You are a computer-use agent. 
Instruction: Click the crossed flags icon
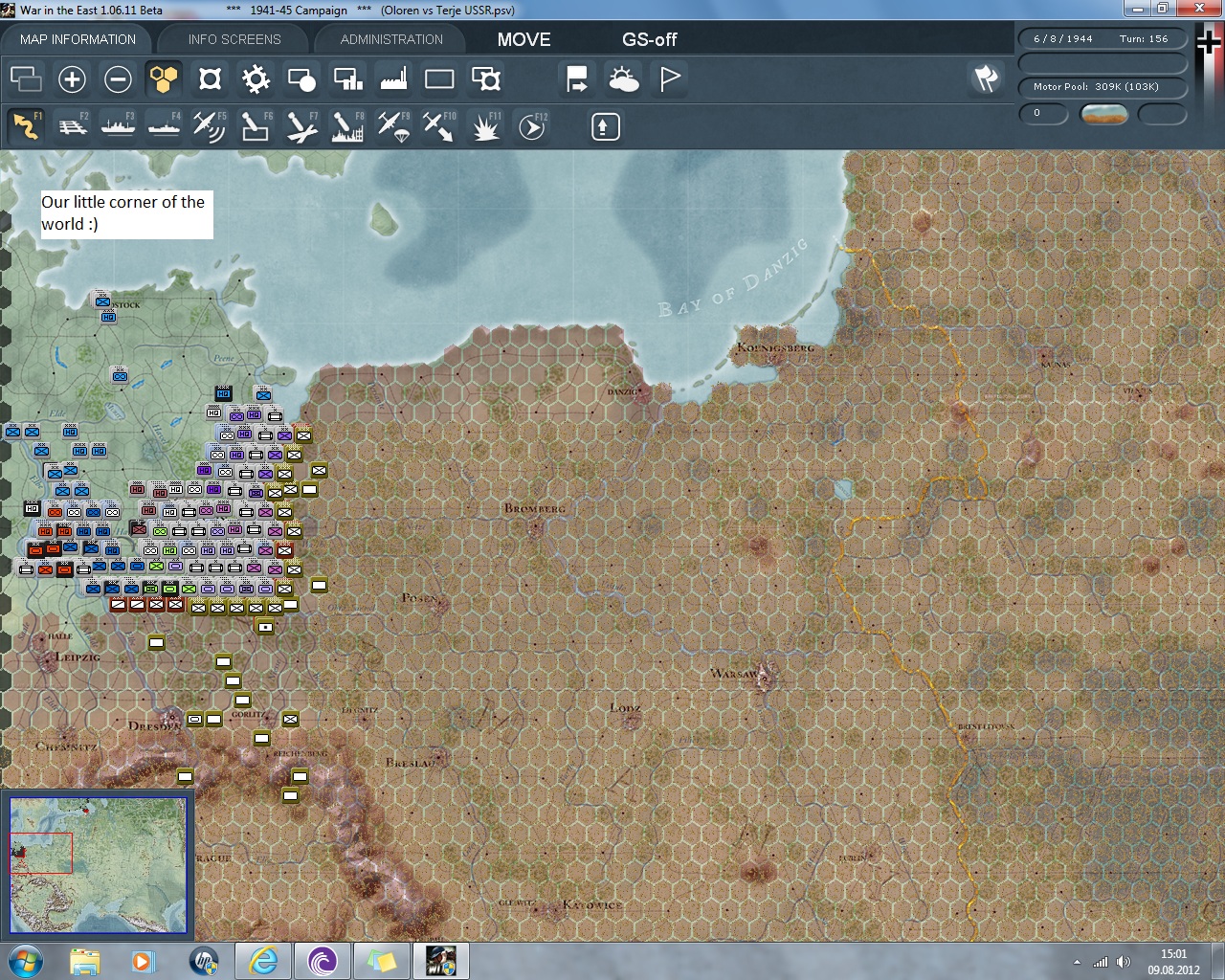point(986,79)
